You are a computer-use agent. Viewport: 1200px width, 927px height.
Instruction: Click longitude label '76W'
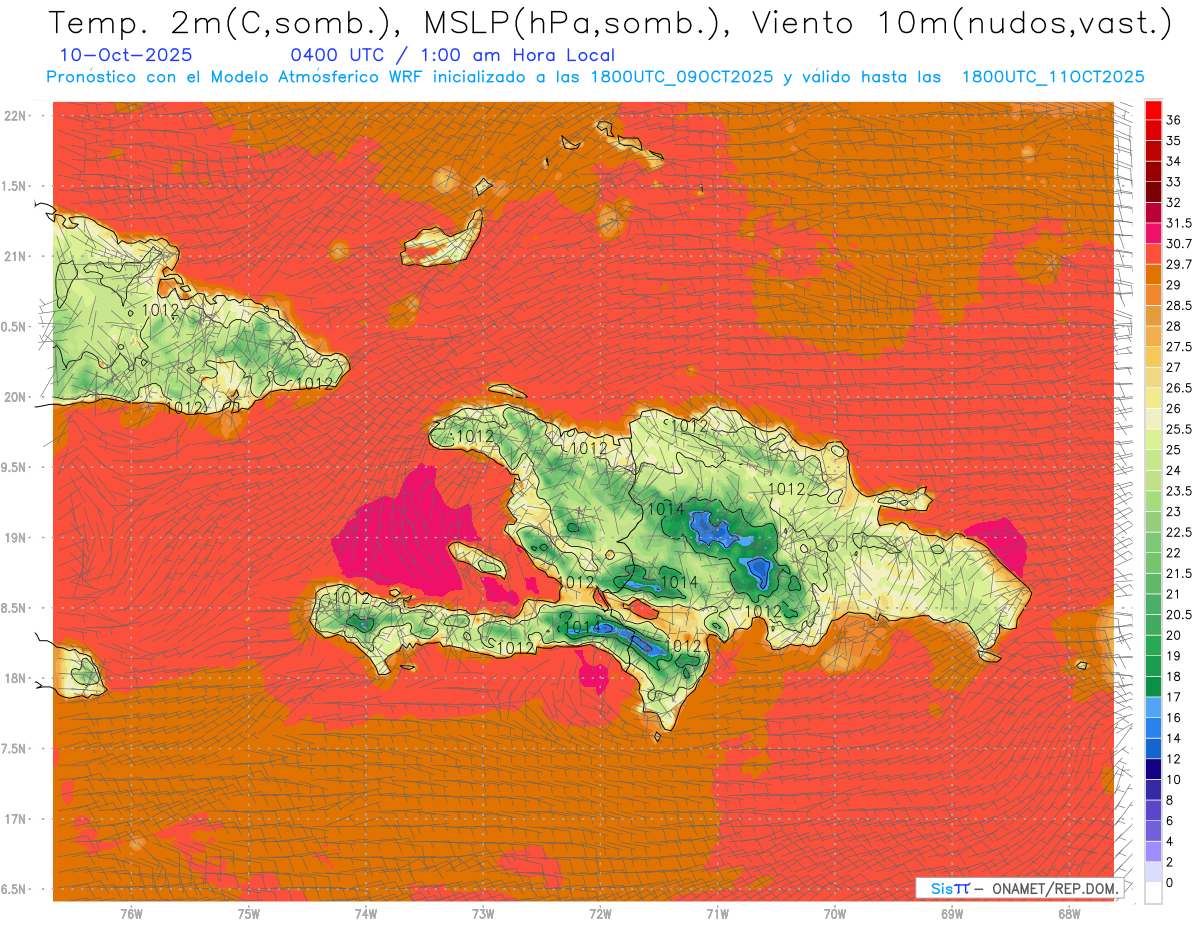click(x=131, y=914)
